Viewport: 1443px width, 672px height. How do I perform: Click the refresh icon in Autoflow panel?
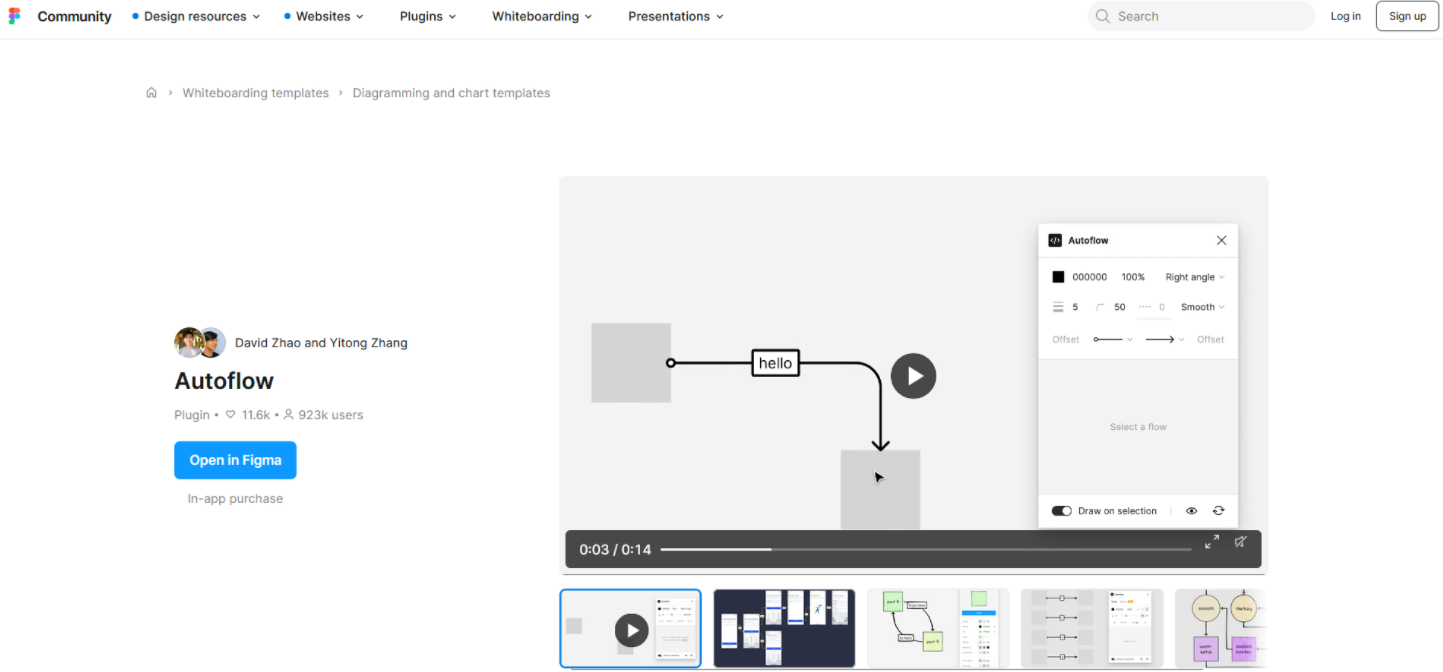pos(1218,511)
